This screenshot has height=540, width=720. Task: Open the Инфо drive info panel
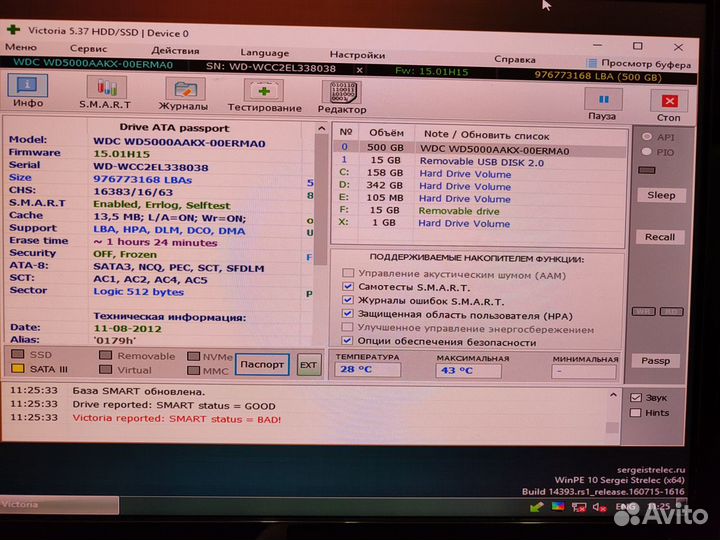tap(27, 91)
